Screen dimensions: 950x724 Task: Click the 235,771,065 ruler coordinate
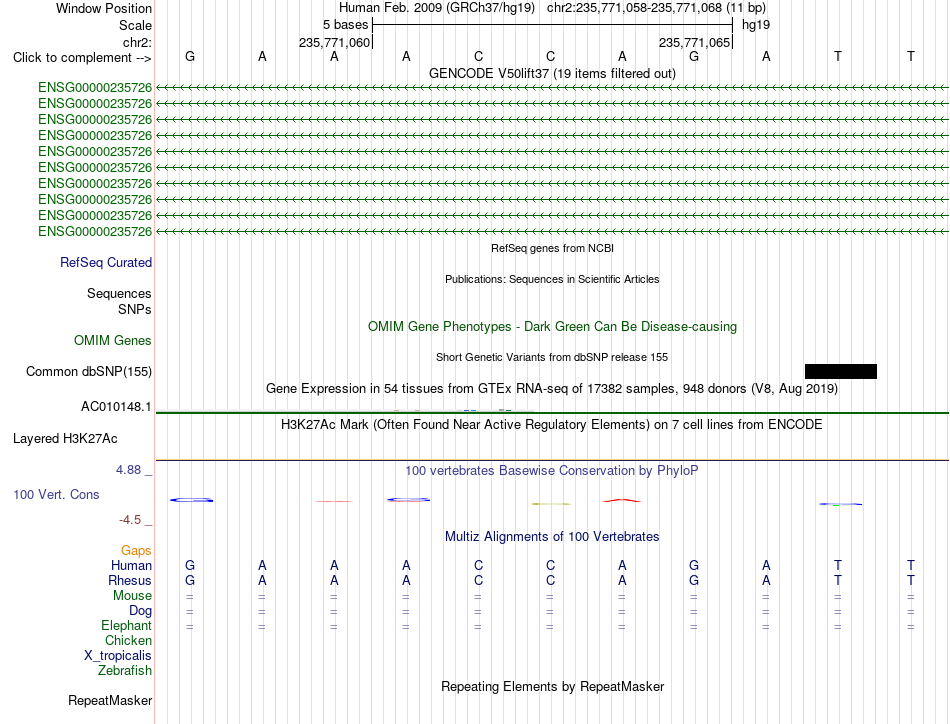(694, 42)
